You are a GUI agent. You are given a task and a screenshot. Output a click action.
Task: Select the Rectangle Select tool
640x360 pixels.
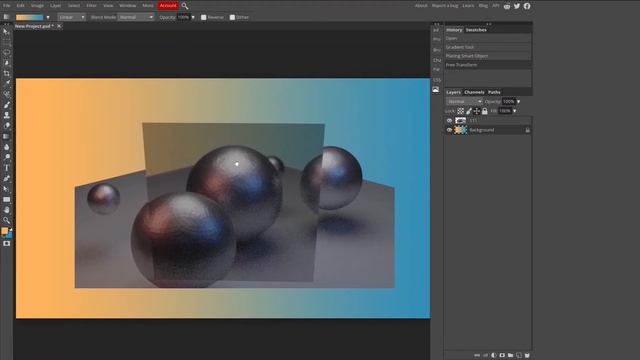click(x=7, y=42)
